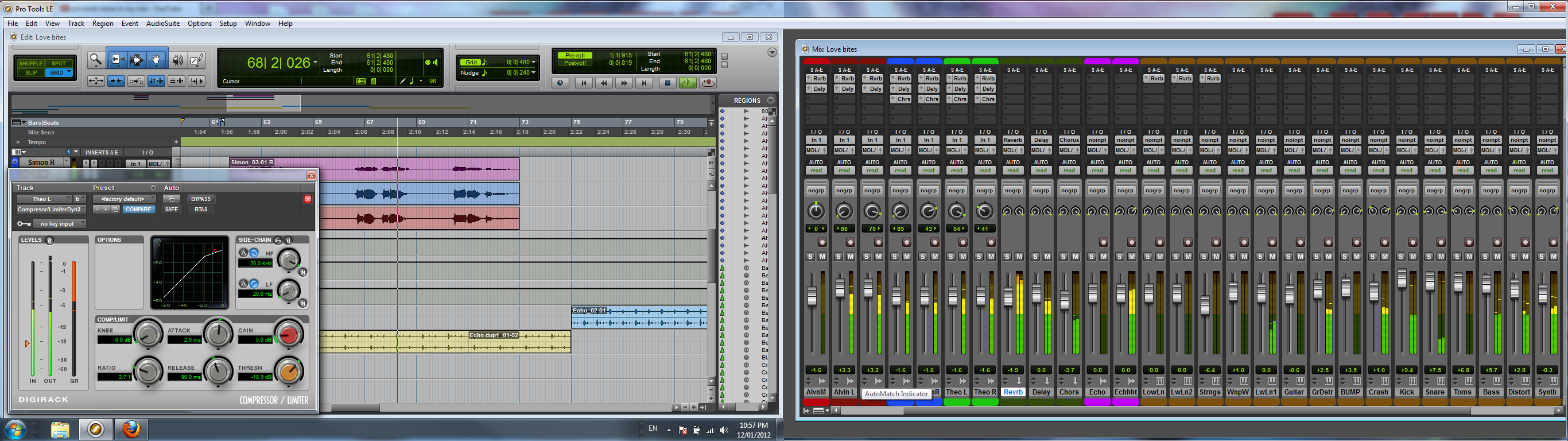Click the Online sync clock button
The width and height of the screenshot is (1568, 441).
tap(560, 83)
